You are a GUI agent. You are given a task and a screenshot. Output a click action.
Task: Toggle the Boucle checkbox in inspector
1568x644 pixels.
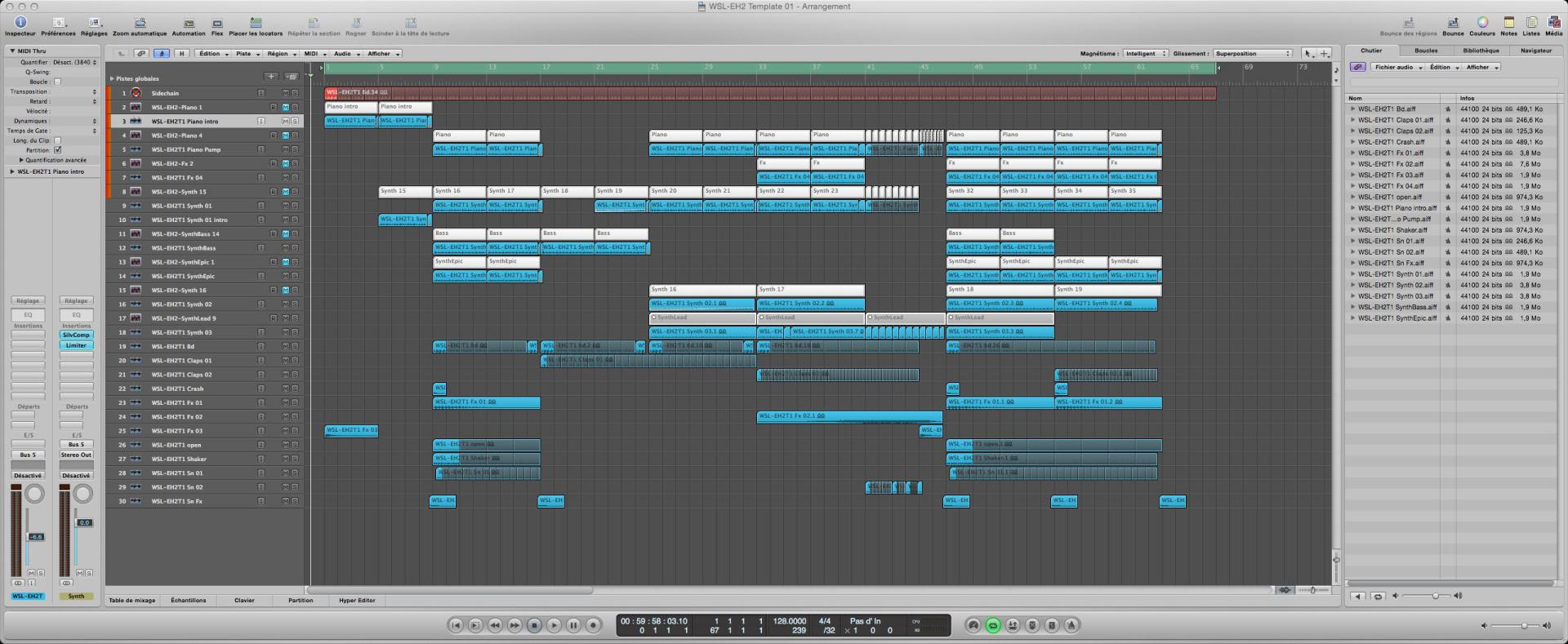57,82
